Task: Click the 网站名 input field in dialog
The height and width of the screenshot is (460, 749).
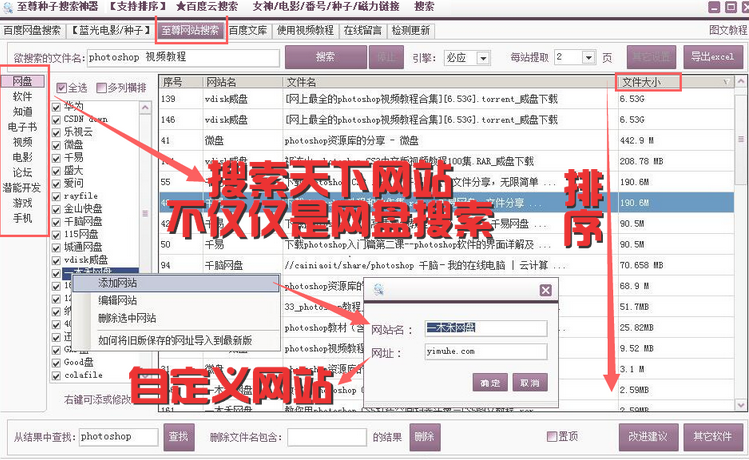Action: [x=486, y=328]
